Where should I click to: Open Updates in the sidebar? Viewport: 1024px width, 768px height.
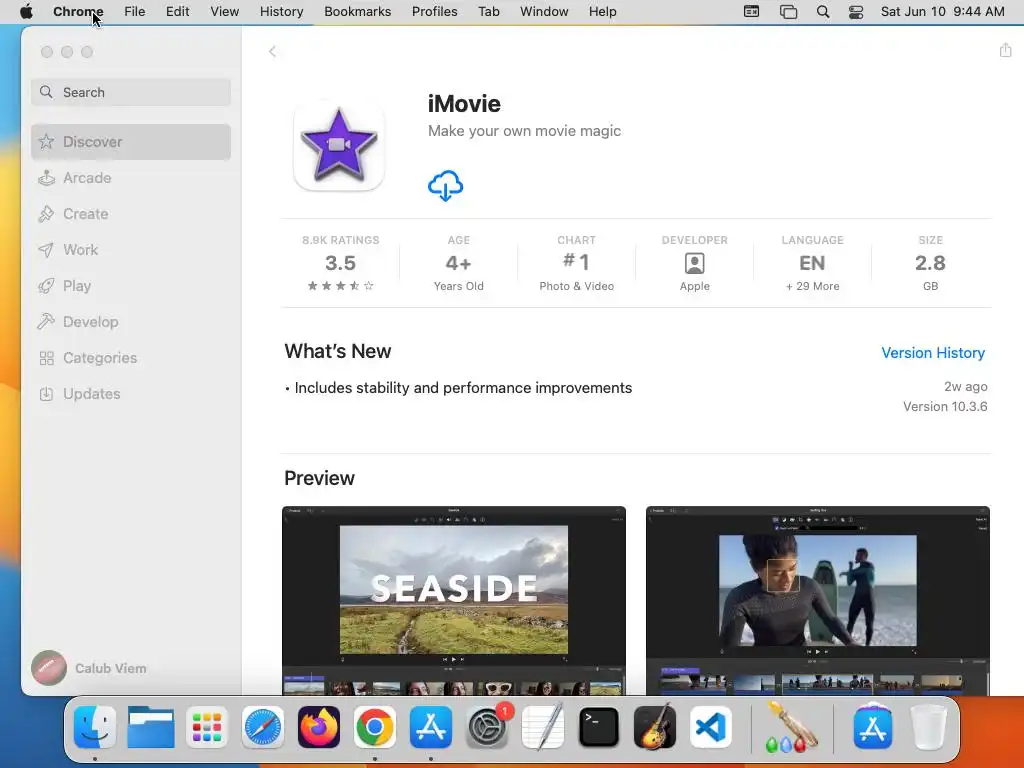131,394
